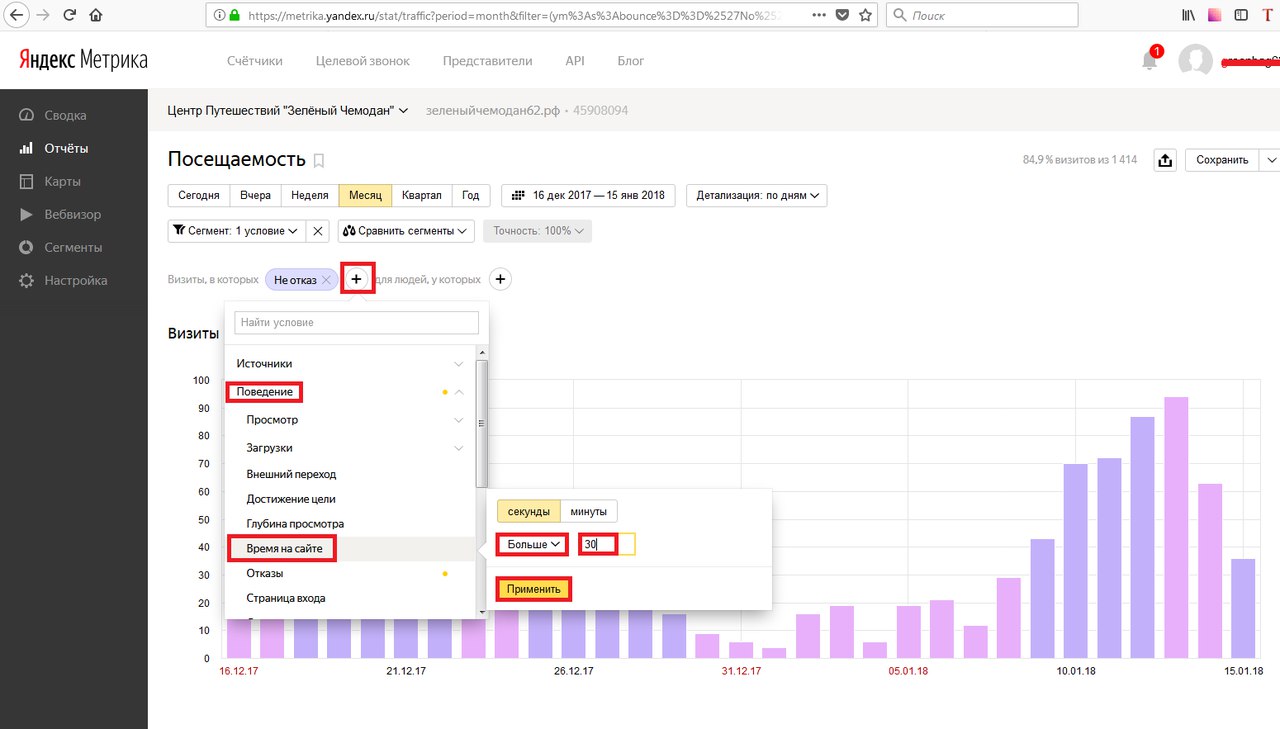Open the Больше comparison dropdown
The image size is (1280, 729).
pos(532,544)
